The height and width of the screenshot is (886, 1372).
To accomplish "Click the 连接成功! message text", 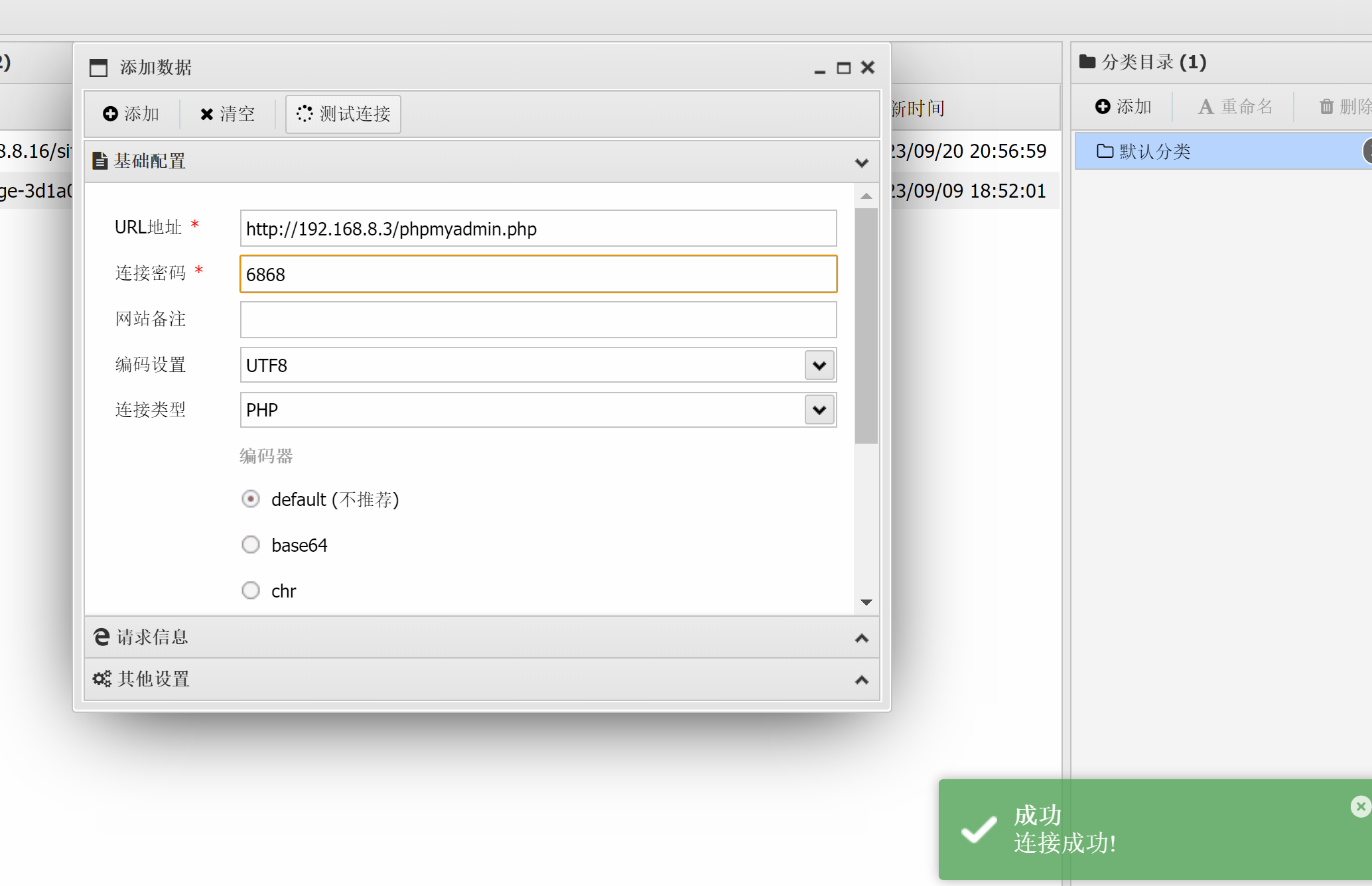I will tap(1065, 844).
